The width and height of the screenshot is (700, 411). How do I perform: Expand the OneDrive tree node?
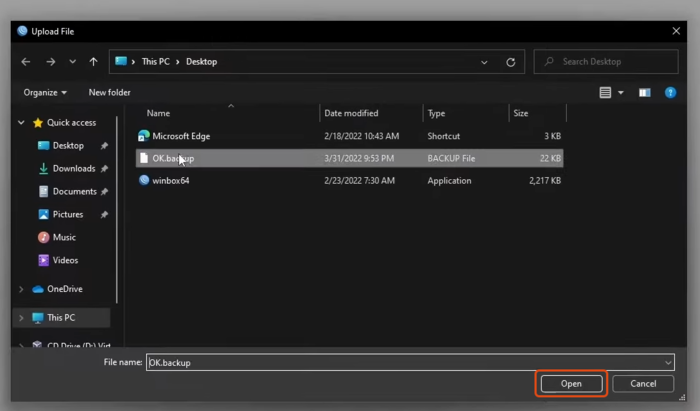[22, 289]
